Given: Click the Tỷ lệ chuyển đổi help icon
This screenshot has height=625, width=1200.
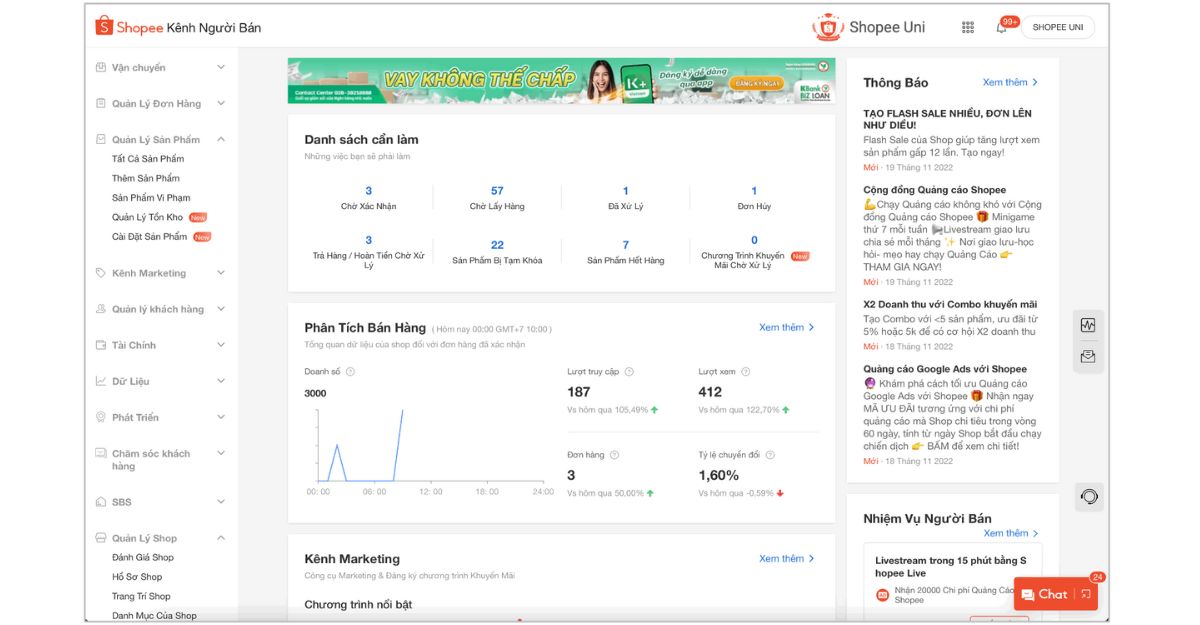Looking at the screenshot, I should [x=770, y=455].
